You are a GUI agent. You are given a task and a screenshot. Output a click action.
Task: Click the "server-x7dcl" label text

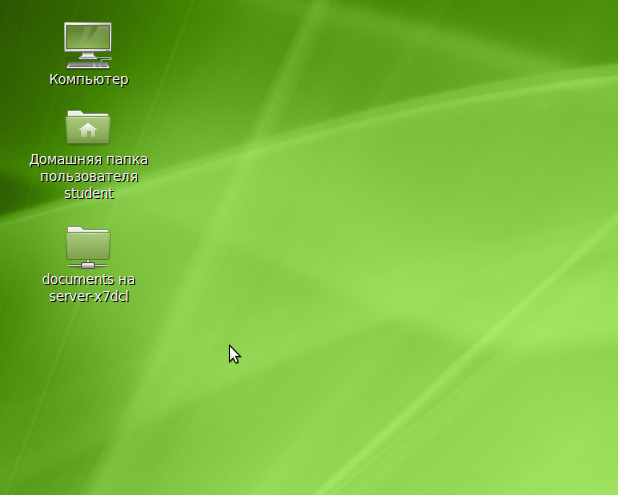[x=88, y=296]
